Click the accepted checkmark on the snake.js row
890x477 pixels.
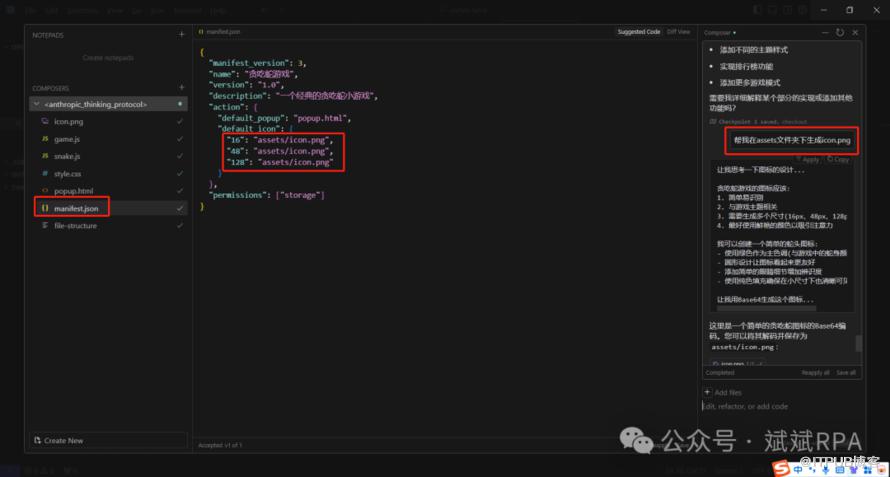(x=180, y=156)
